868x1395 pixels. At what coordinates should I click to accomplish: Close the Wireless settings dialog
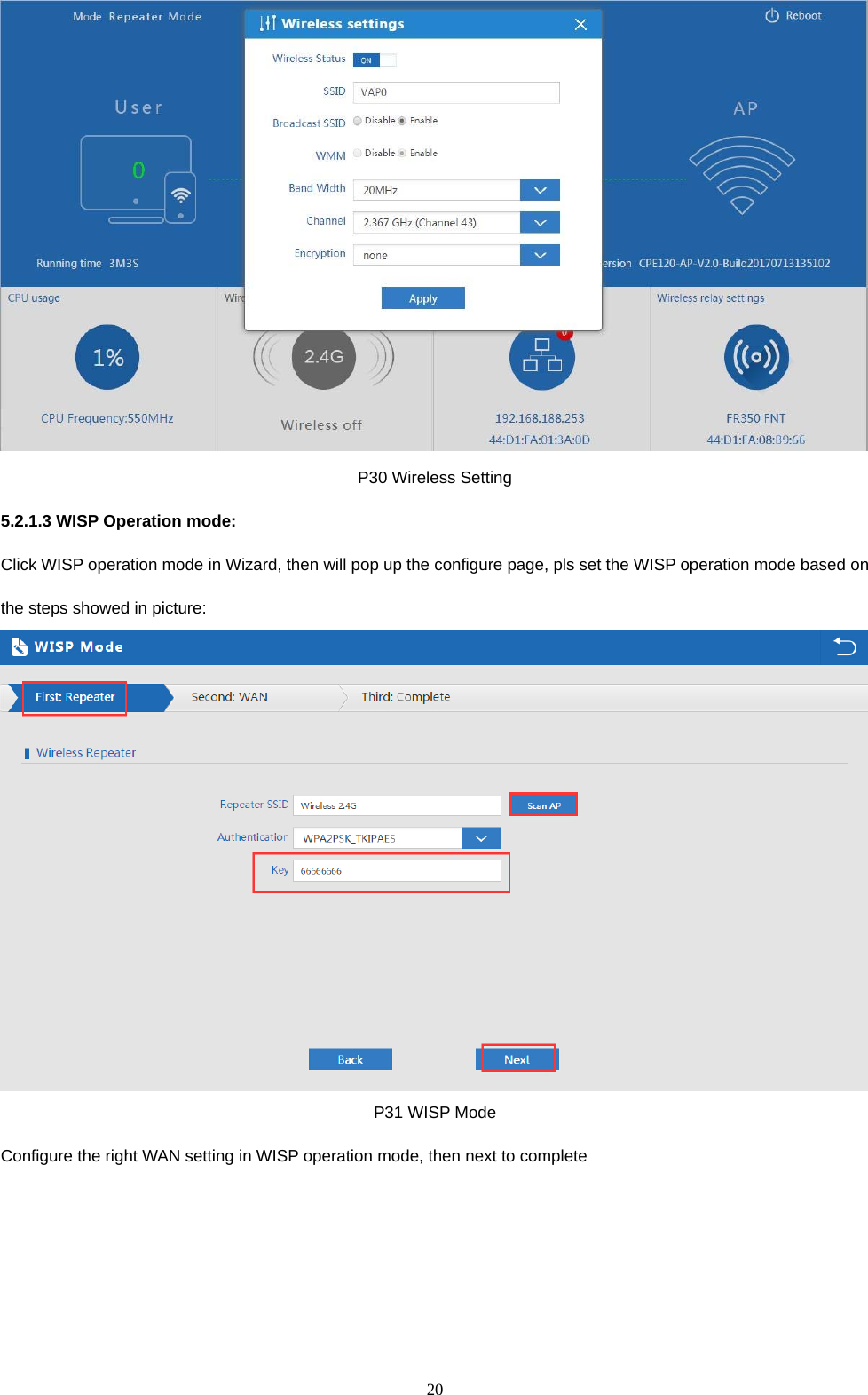click(580, 24)
